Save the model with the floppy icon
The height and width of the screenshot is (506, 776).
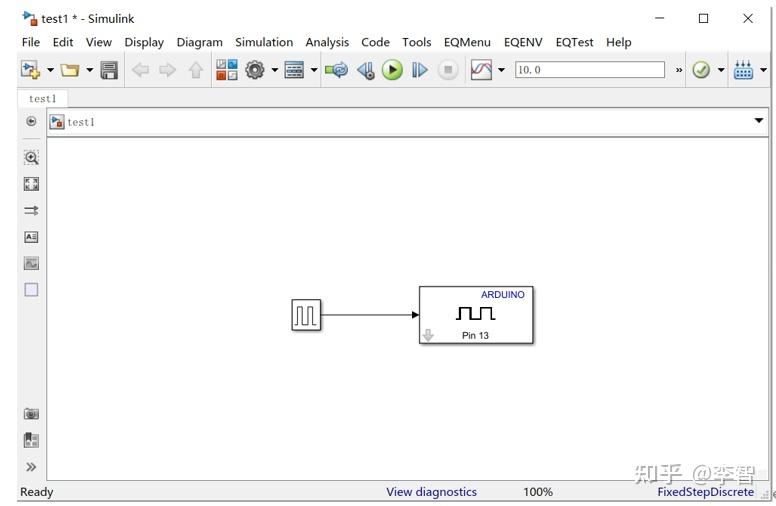pyautogui.click(x=109, y=70)
